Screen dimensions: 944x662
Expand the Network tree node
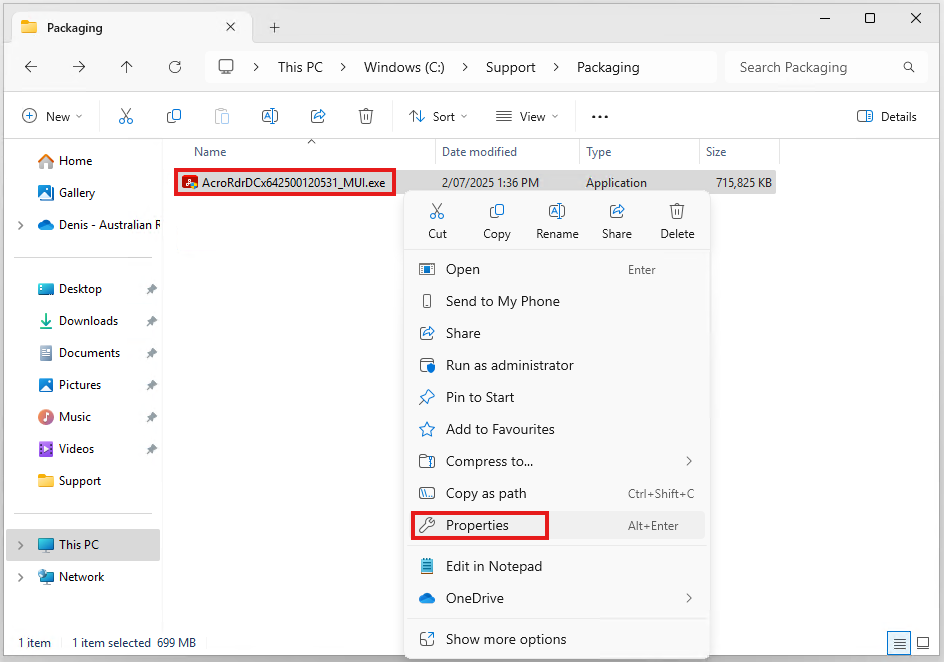[x=21, y=577]
